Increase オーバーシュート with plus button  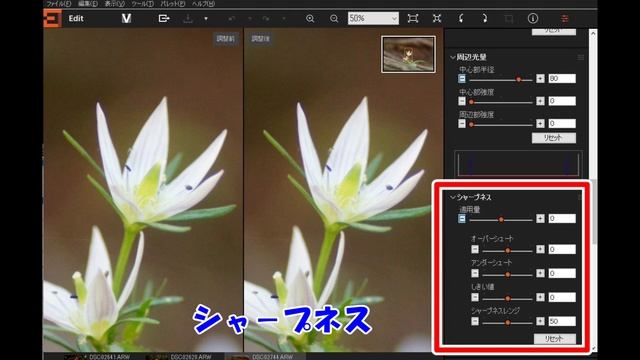(x=540, y=249)
